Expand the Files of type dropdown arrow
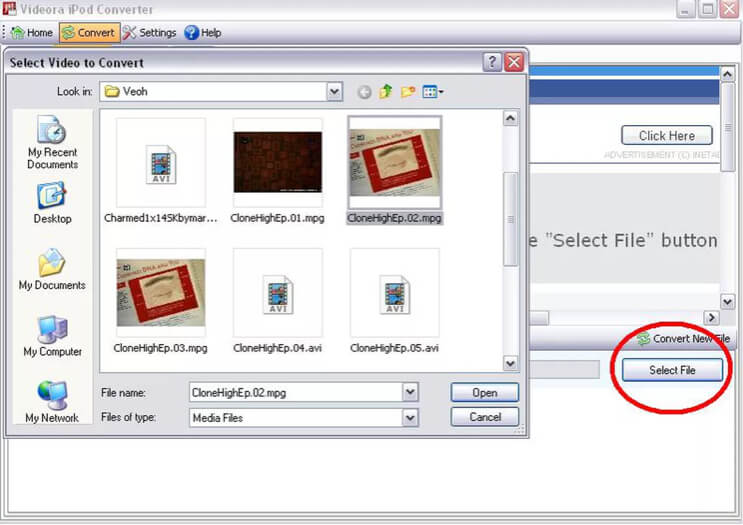This screenshot has width=743, height=525. tap(410, 417)
